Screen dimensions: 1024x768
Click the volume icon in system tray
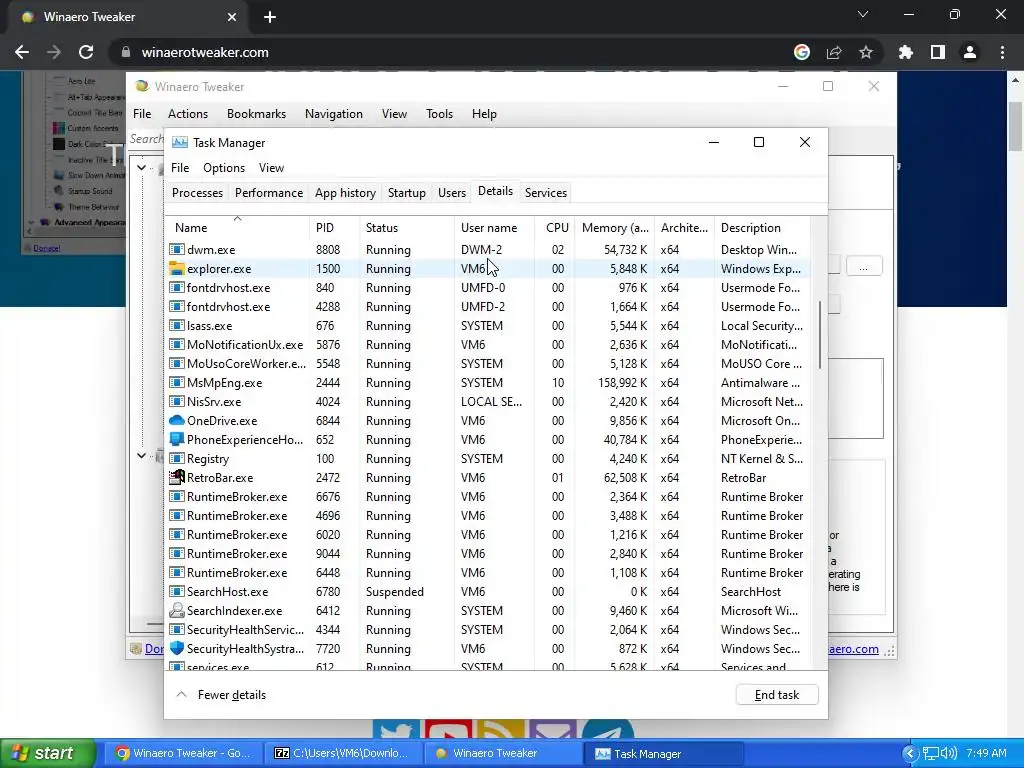click(x=949, y=753)
